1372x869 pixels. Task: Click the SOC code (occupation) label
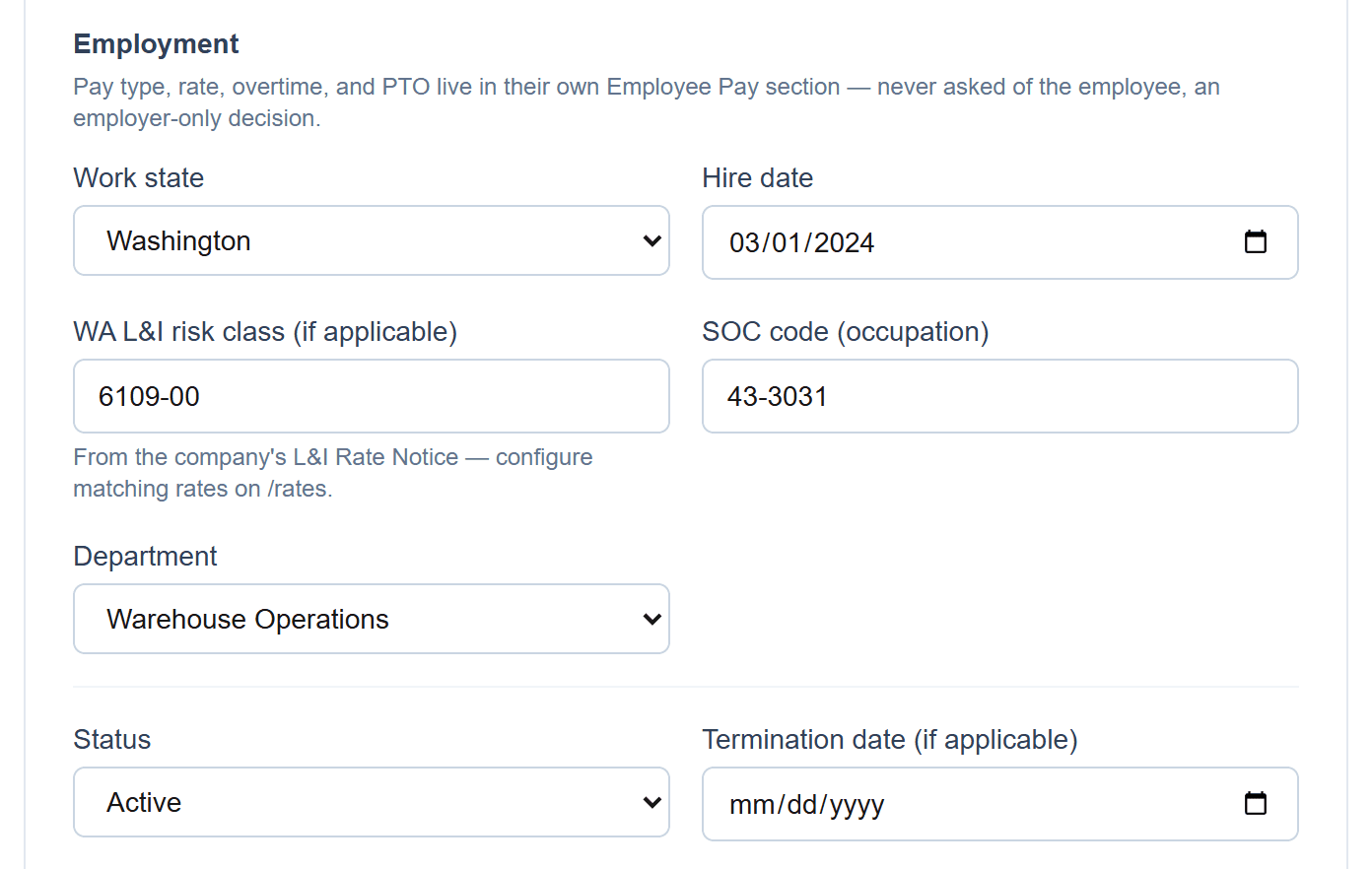click(846, 332)
